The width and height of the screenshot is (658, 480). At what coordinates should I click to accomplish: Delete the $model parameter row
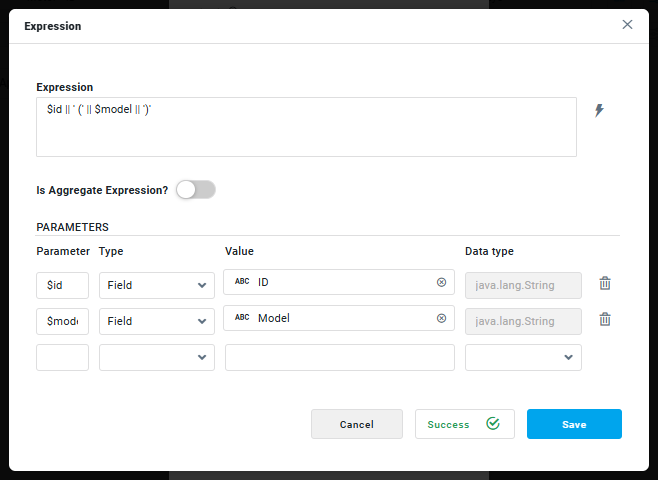605,320
